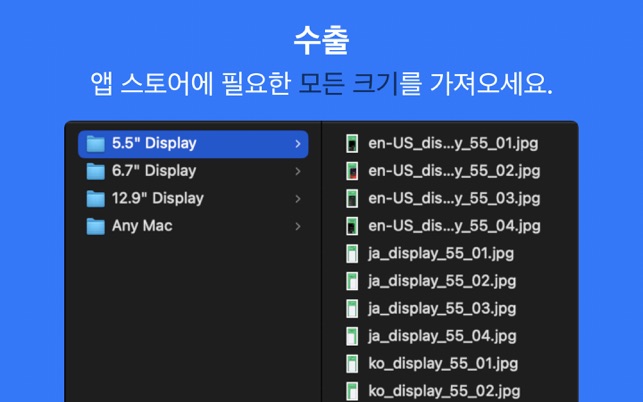Select file name ko_display_55_01.jpg
Screen dimensions: 643x402
click(443, 363)
